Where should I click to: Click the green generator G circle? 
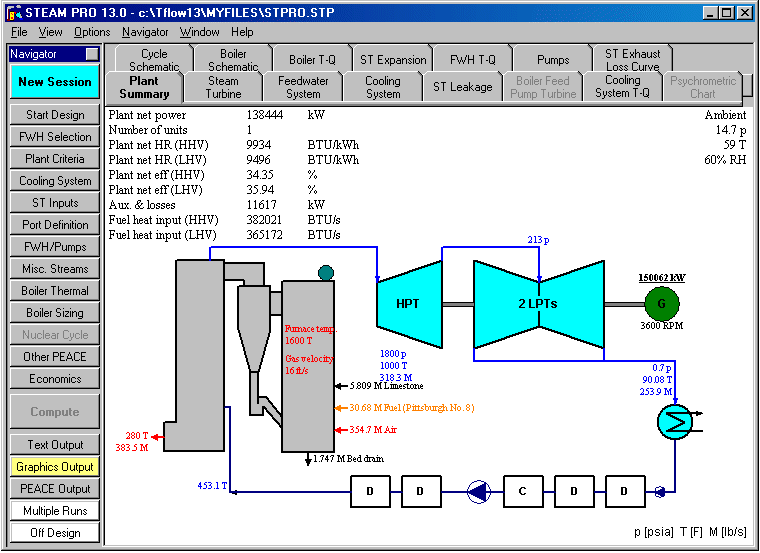point(660,303)
